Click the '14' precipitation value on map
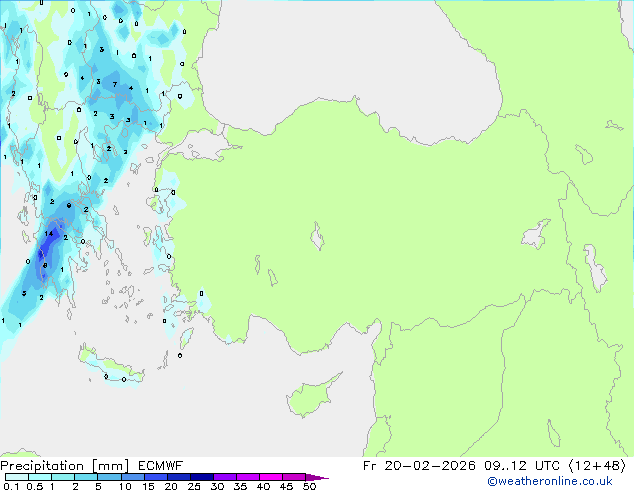The image size is (634, 490). pos(49,233)
